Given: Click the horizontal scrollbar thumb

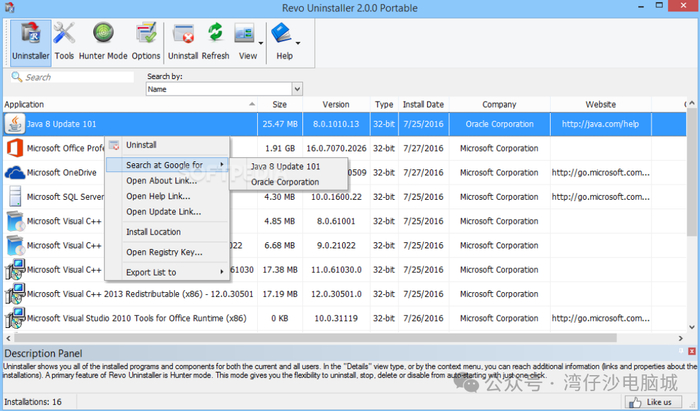Looking at the screenshot, I should click(315, 338).
